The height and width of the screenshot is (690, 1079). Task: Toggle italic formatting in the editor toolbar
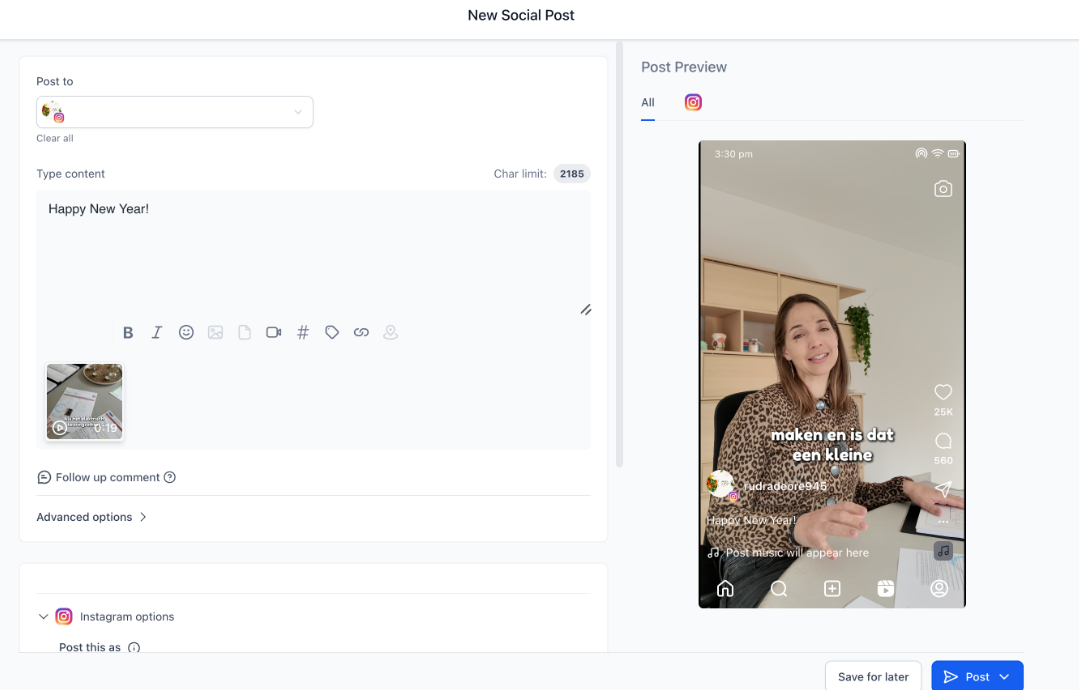(x=157, y=333)
